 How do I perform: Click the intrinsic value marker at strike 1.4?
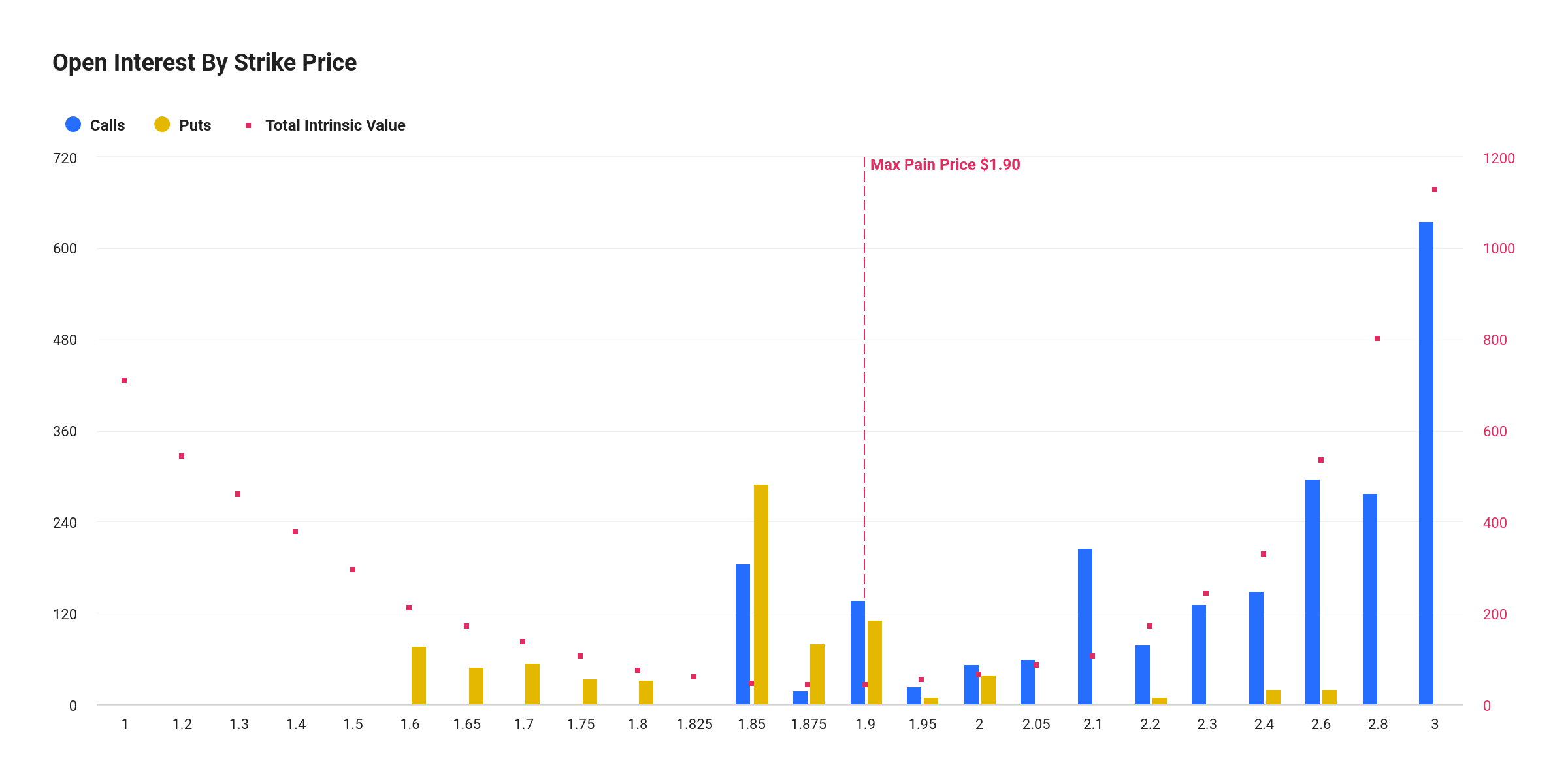[x=295, y=532]
